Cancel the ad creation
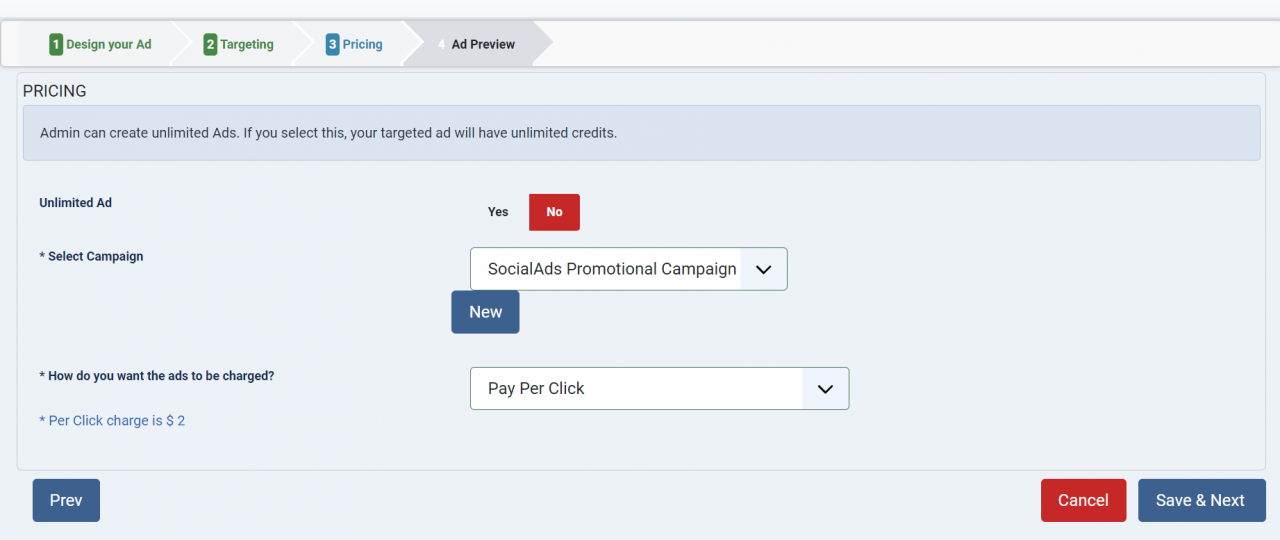 click(x=1083, y=500)
